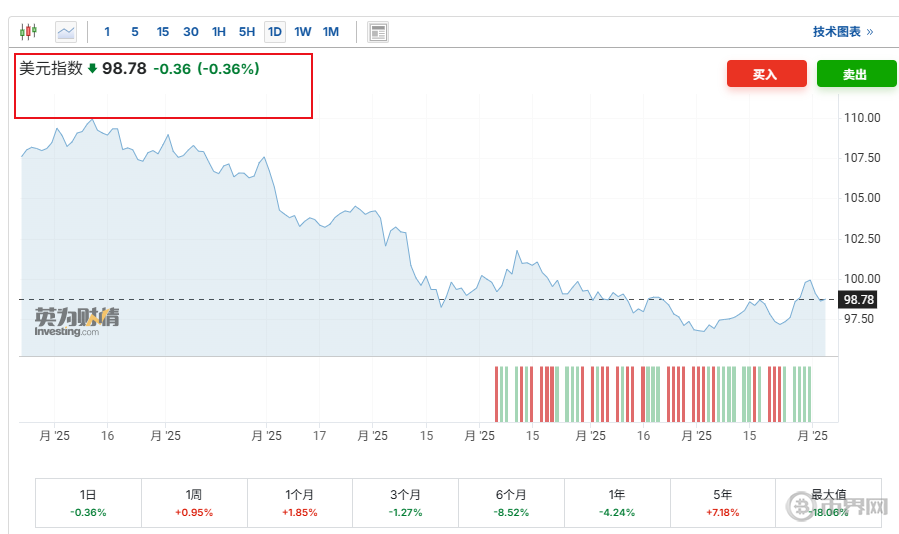Show the 5年 performance range
Screen dimensions: 899x534
[722, 502]
